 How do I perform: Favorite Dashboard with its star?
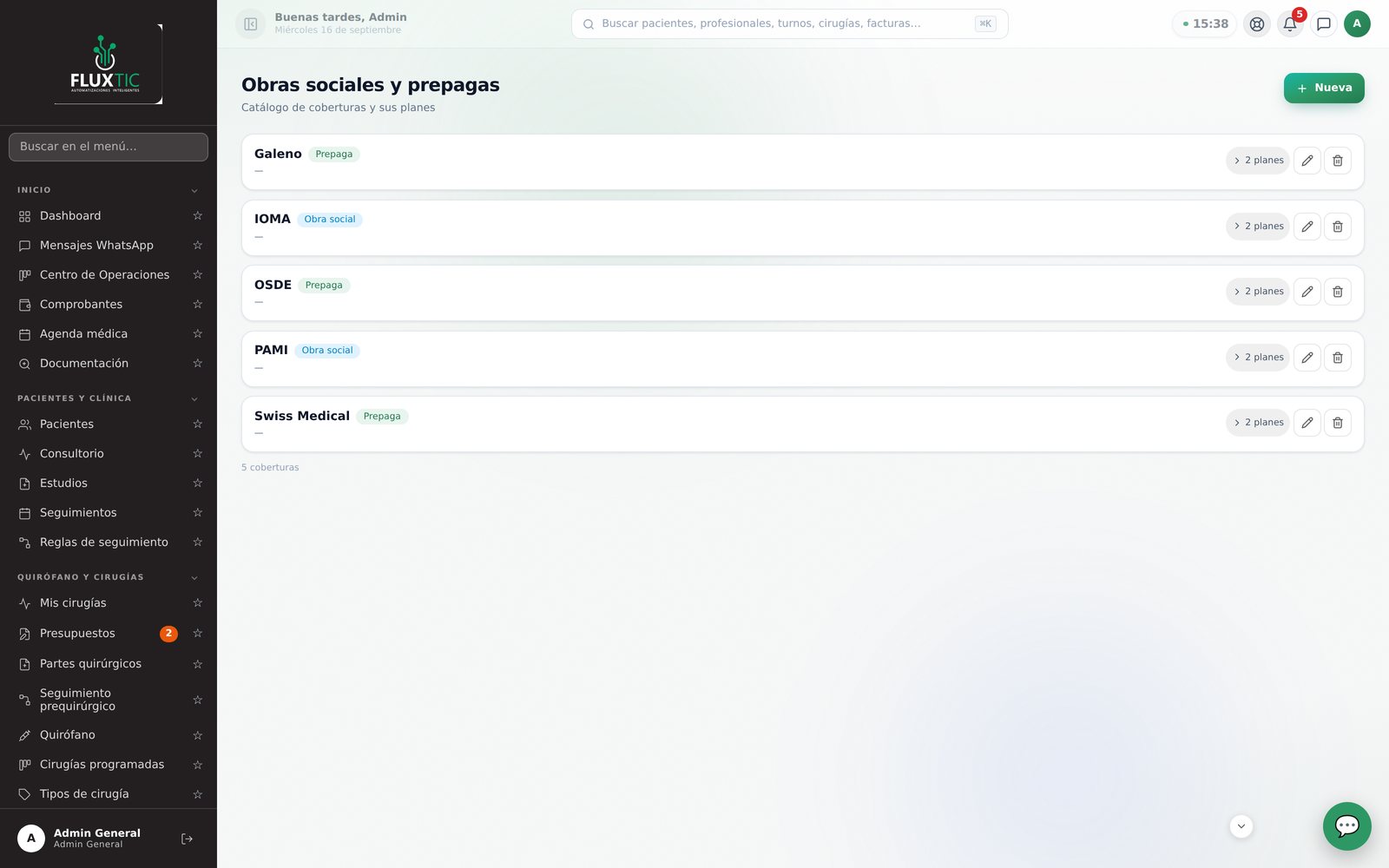(x=197, y=216)
